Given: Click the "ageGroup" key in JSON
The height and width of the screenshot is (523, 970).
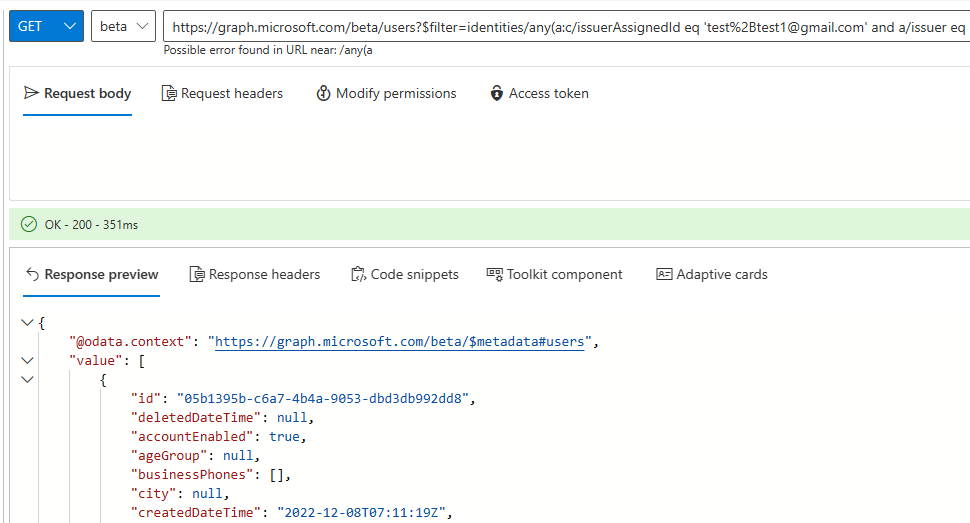Looking at the screenshot, I should (169, 456).
